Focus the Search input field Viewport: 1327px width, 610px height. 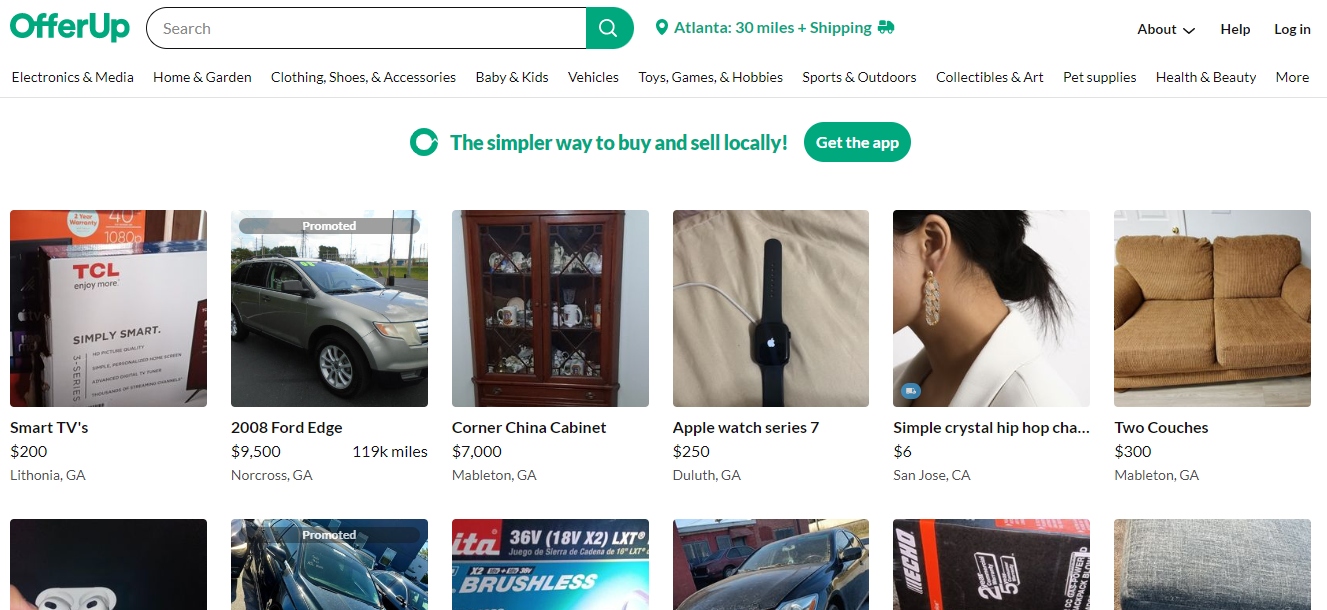[x=366, y=28]
